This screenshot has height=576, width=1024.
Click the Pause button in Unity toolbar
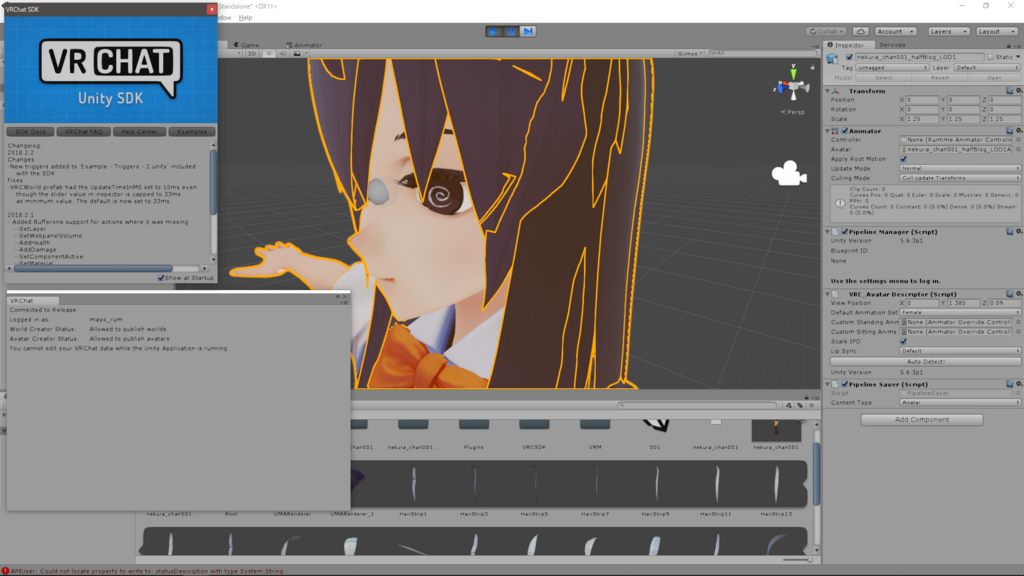pyautogui.click(x=511, y=31)
